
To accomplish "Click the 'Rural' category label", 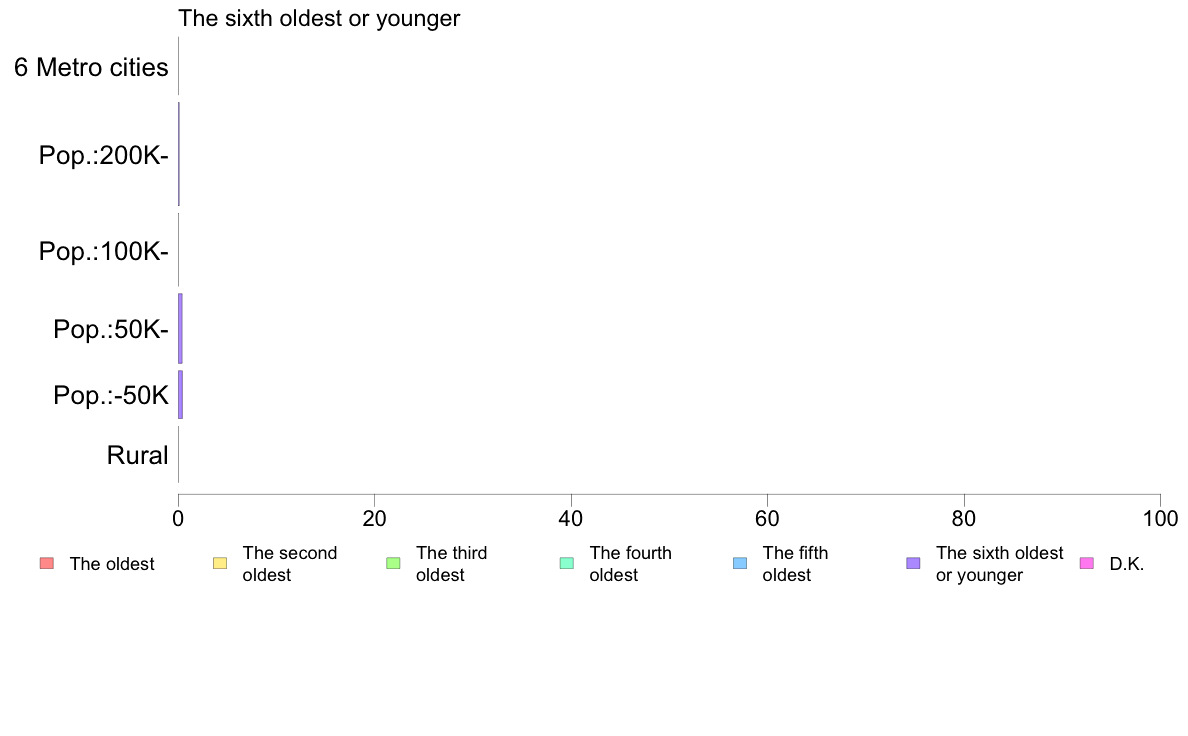I will tap(137, 456).
